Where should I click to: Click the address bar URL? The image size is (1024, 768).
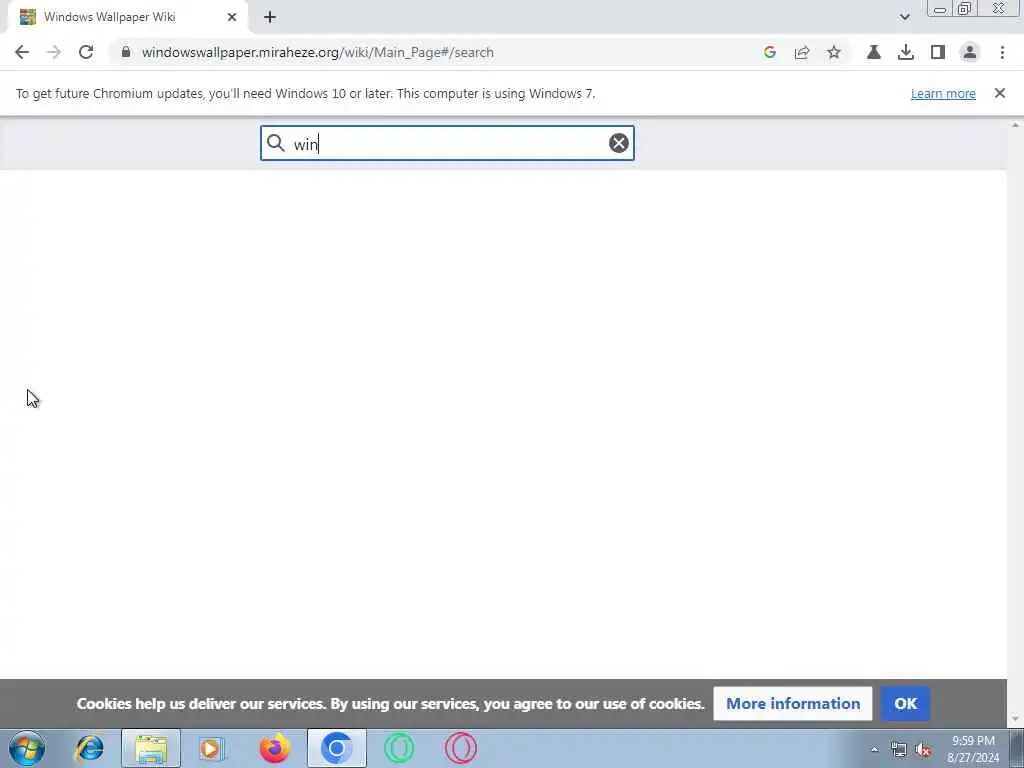coord(317,52)
